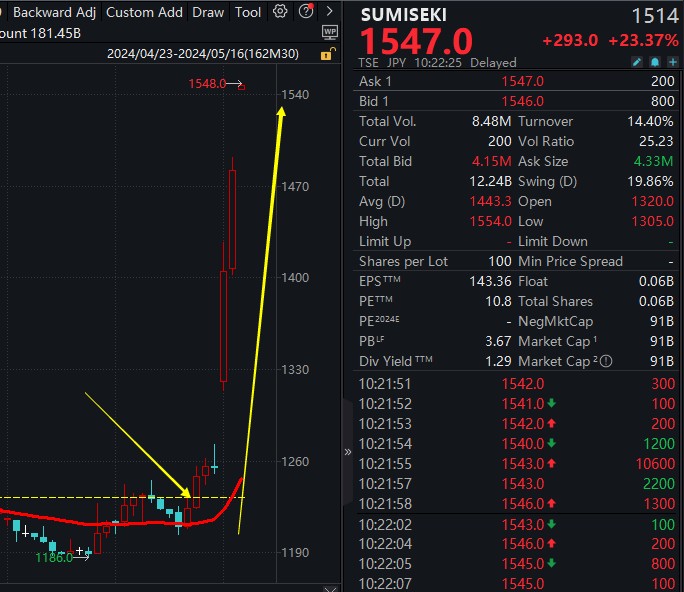Click price axis label 1260

coord(295,462)
